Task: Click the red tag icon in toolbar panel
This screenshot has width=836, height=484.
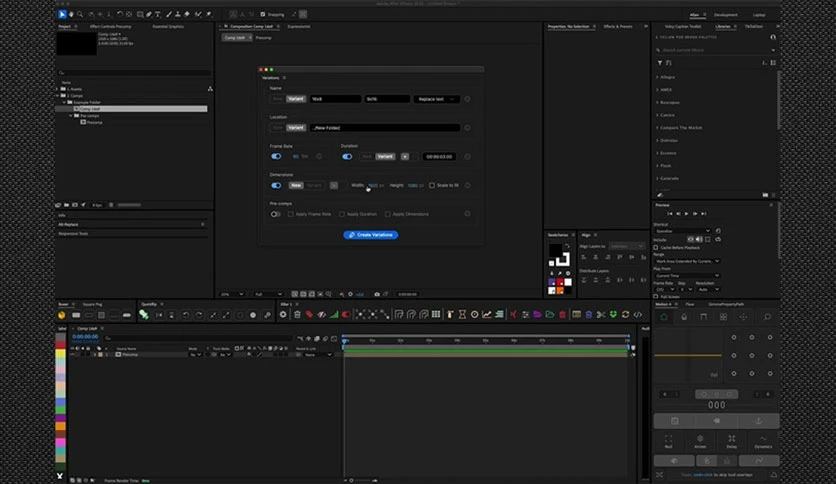Action: click(x=309, y=314)
